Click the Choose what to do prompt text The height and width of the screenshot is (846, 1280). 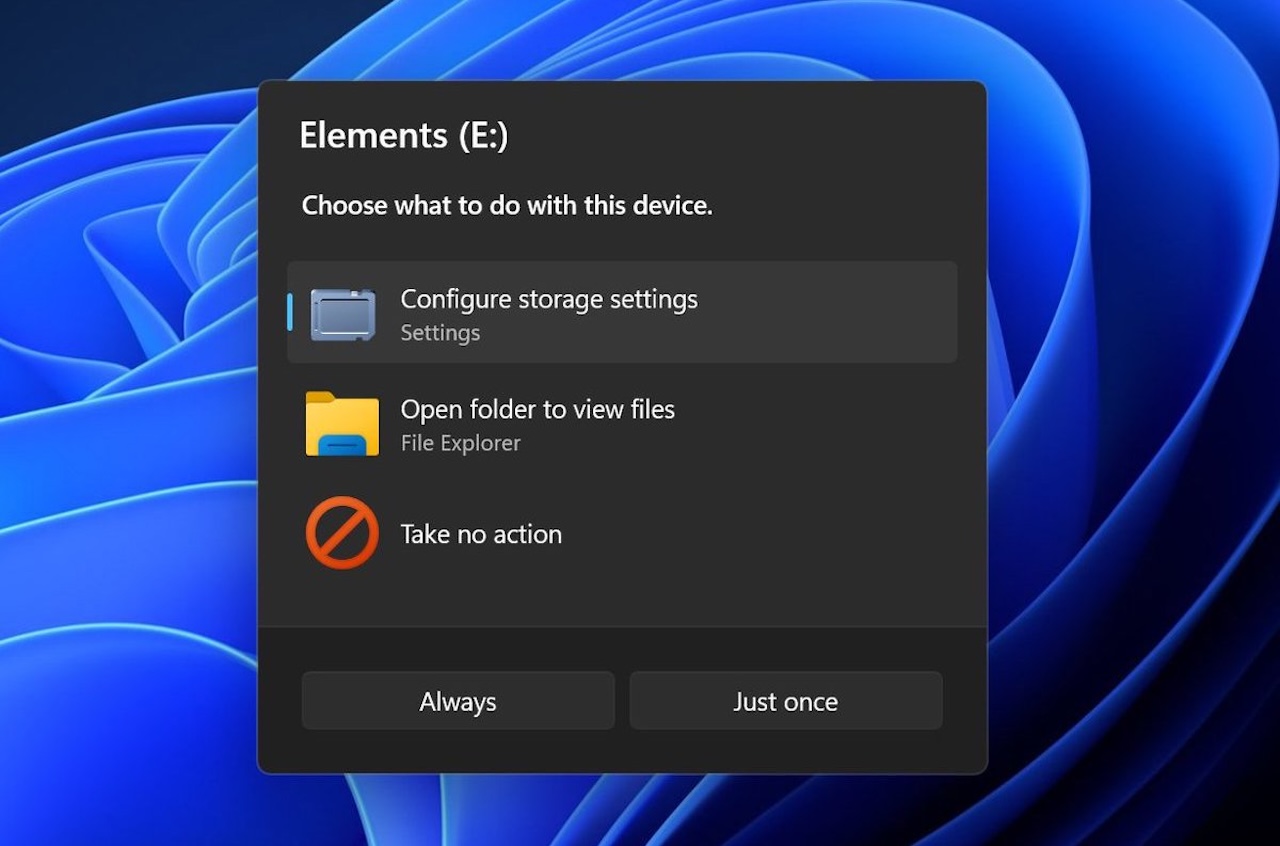(x=507, y=206)
